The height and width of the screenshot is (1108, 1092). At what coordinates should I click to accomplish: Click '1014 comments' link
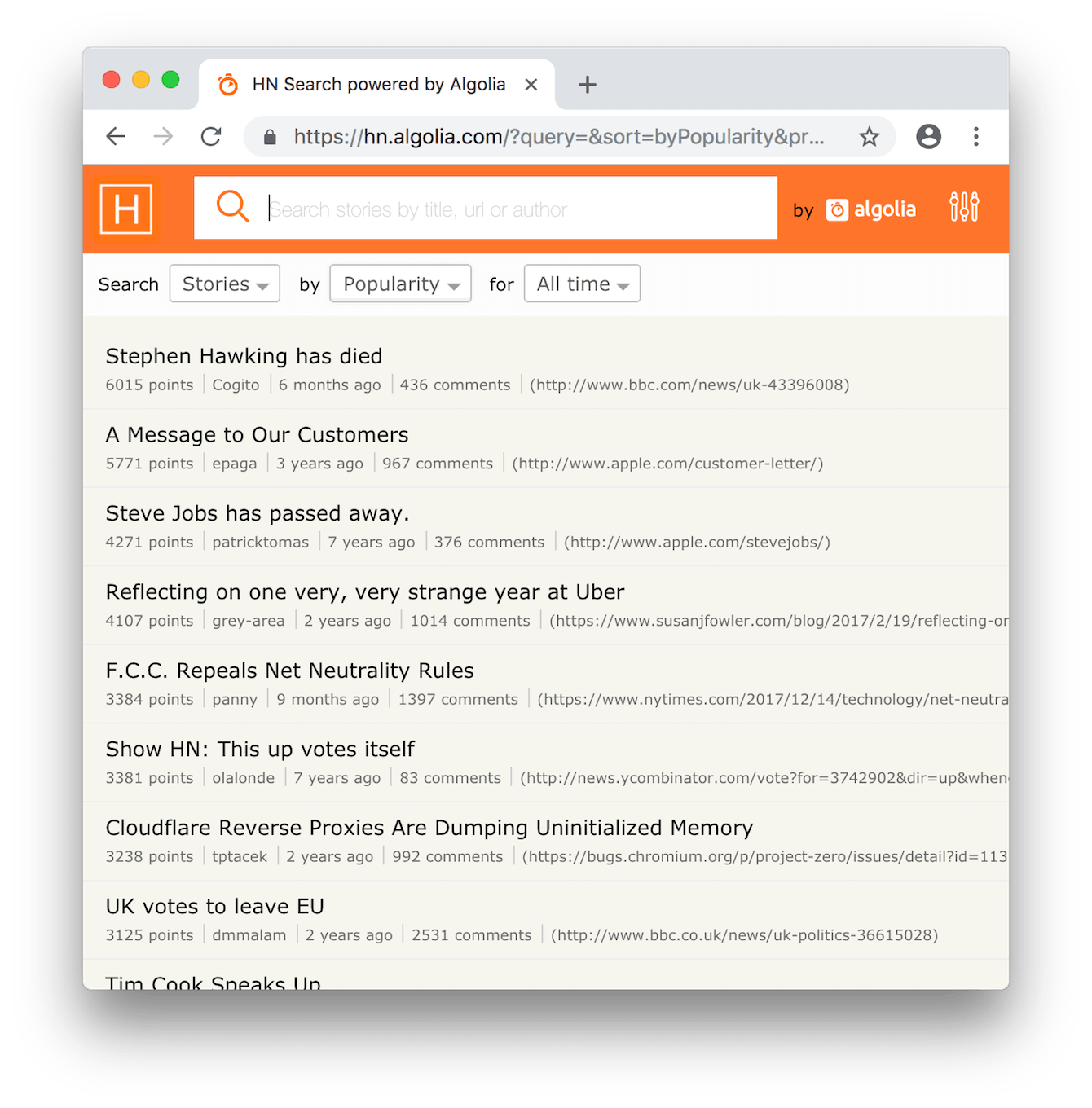coord(470,621)
